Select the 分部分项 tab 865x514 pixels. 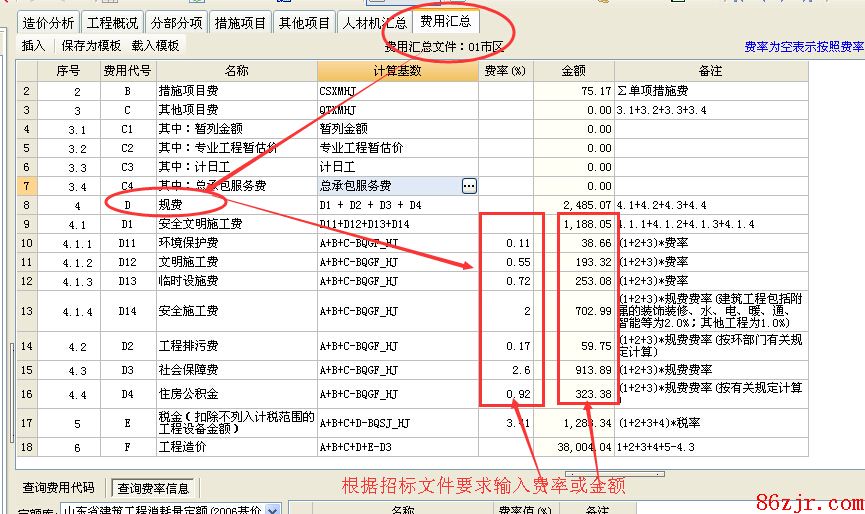pos(176,22)
